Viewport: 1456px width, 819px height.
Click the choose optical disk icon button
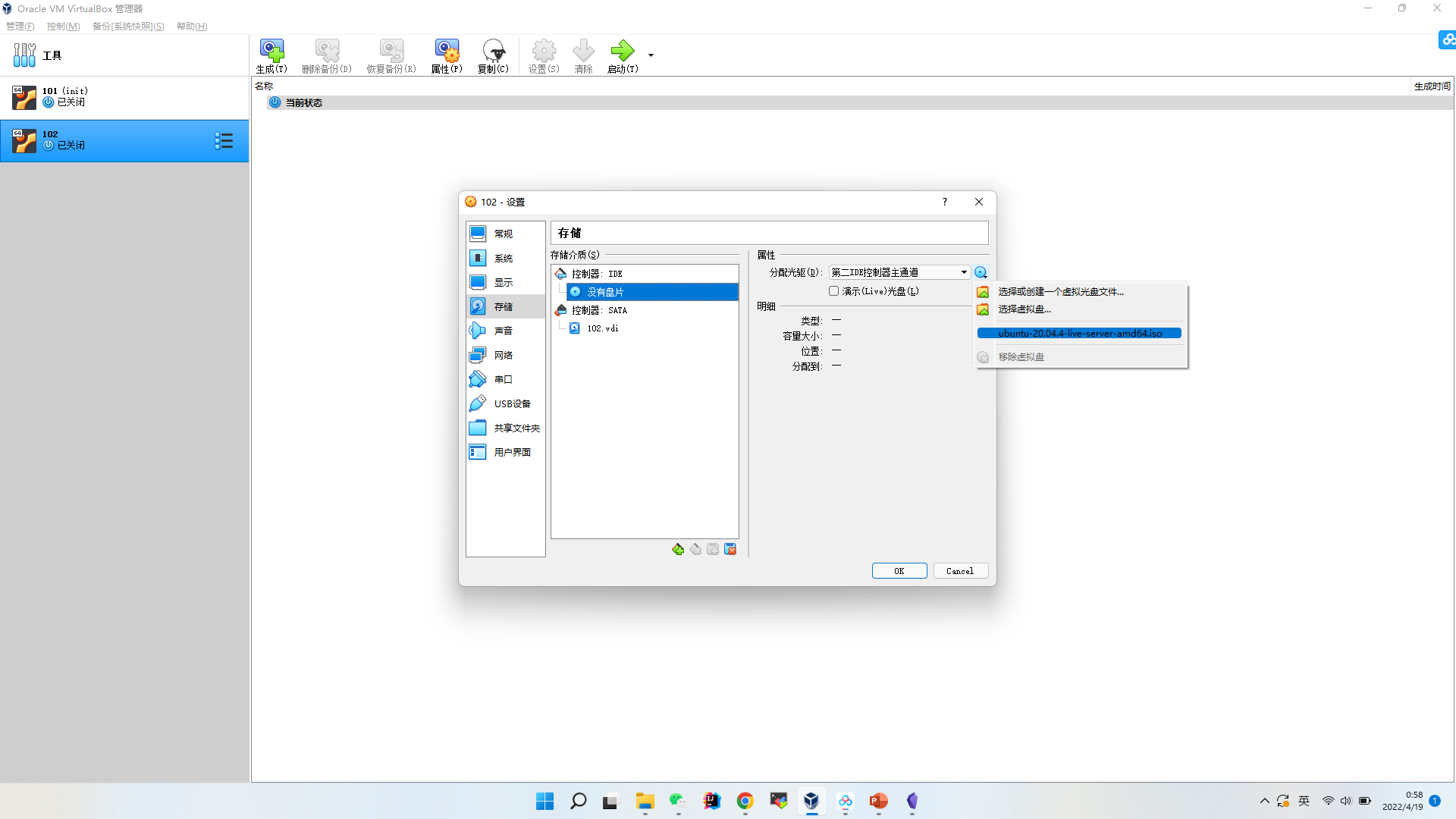981,272
